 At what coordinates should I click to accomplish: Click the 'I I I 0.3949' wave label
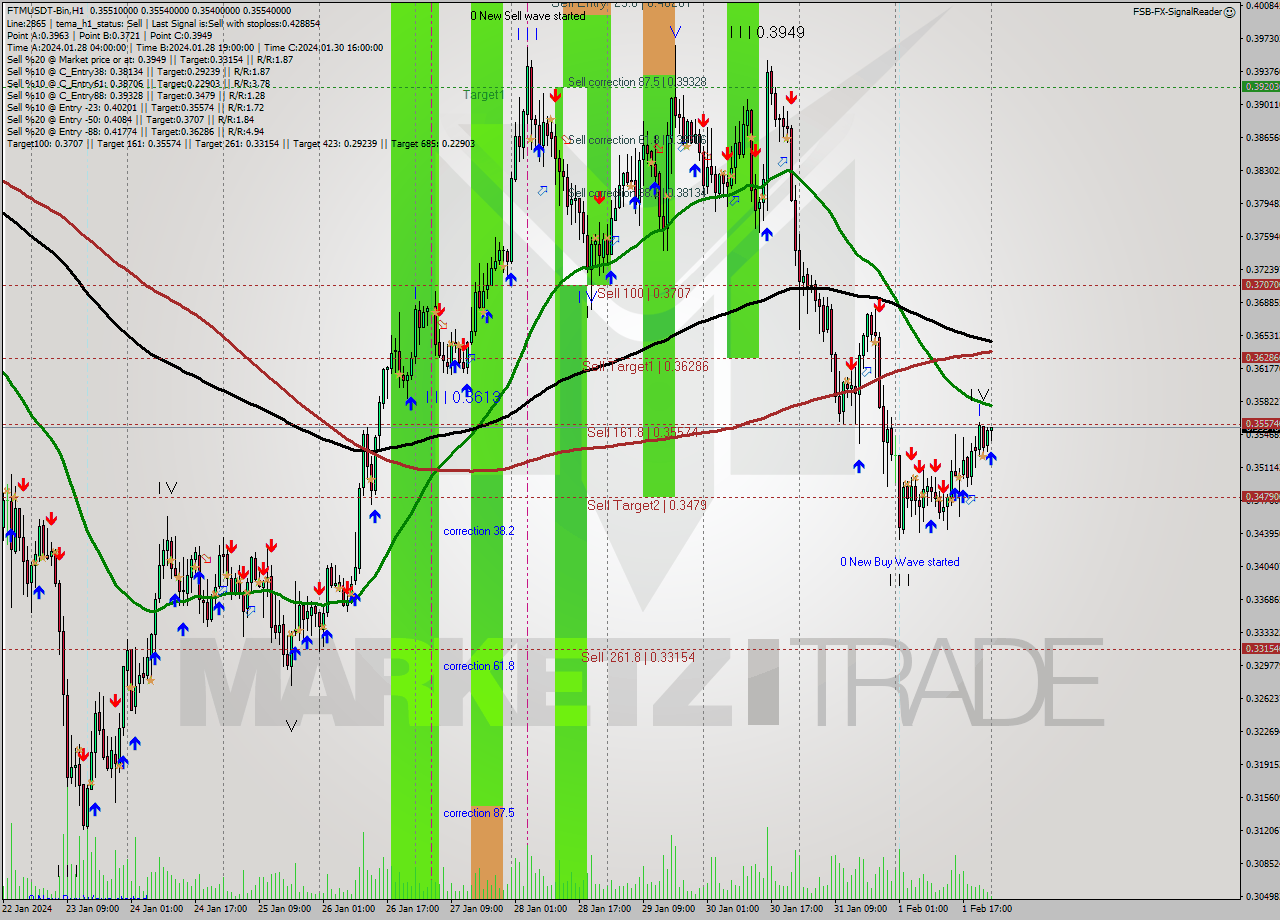766,33
